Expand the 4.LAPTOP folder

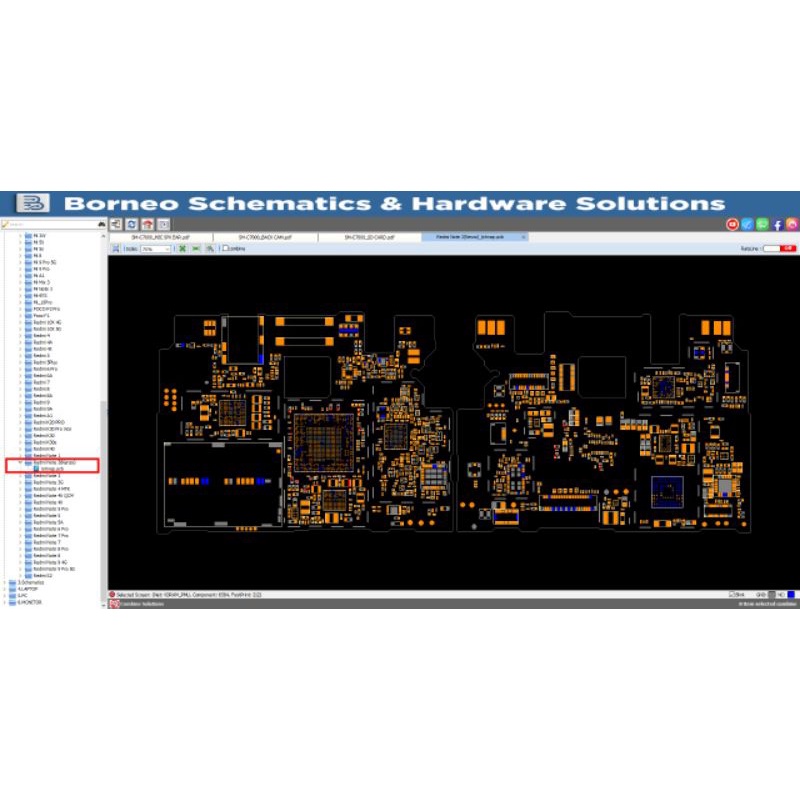pos(5,589)
